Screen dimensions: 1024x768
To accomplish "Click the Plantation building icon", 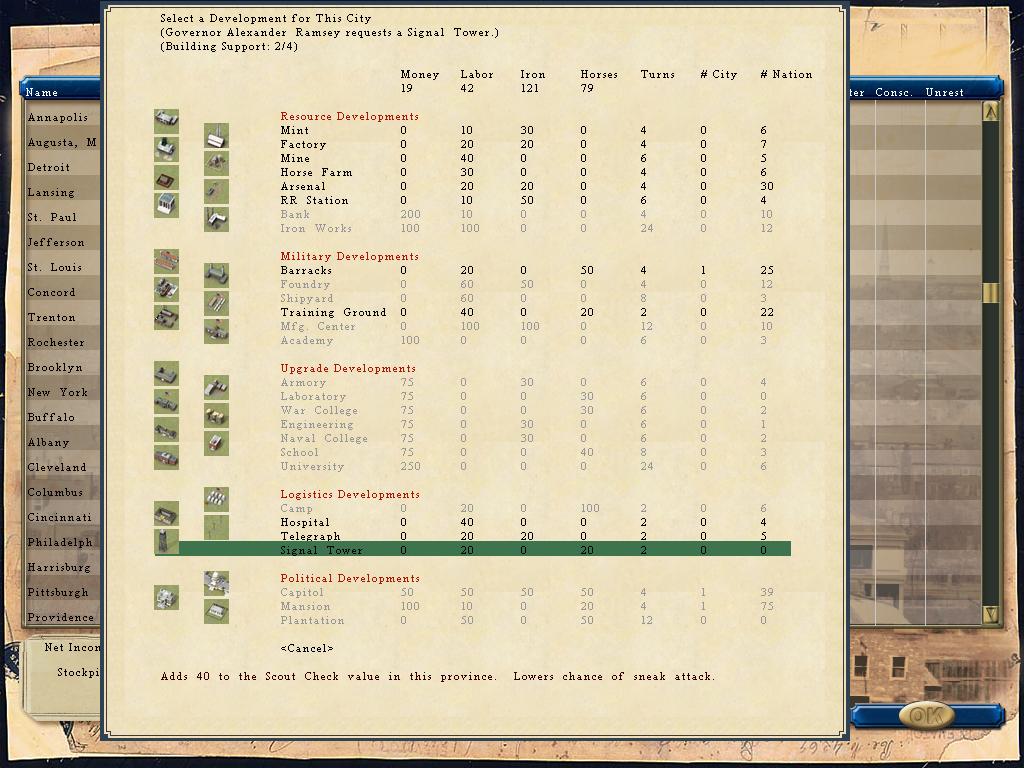I will point(216,611).
